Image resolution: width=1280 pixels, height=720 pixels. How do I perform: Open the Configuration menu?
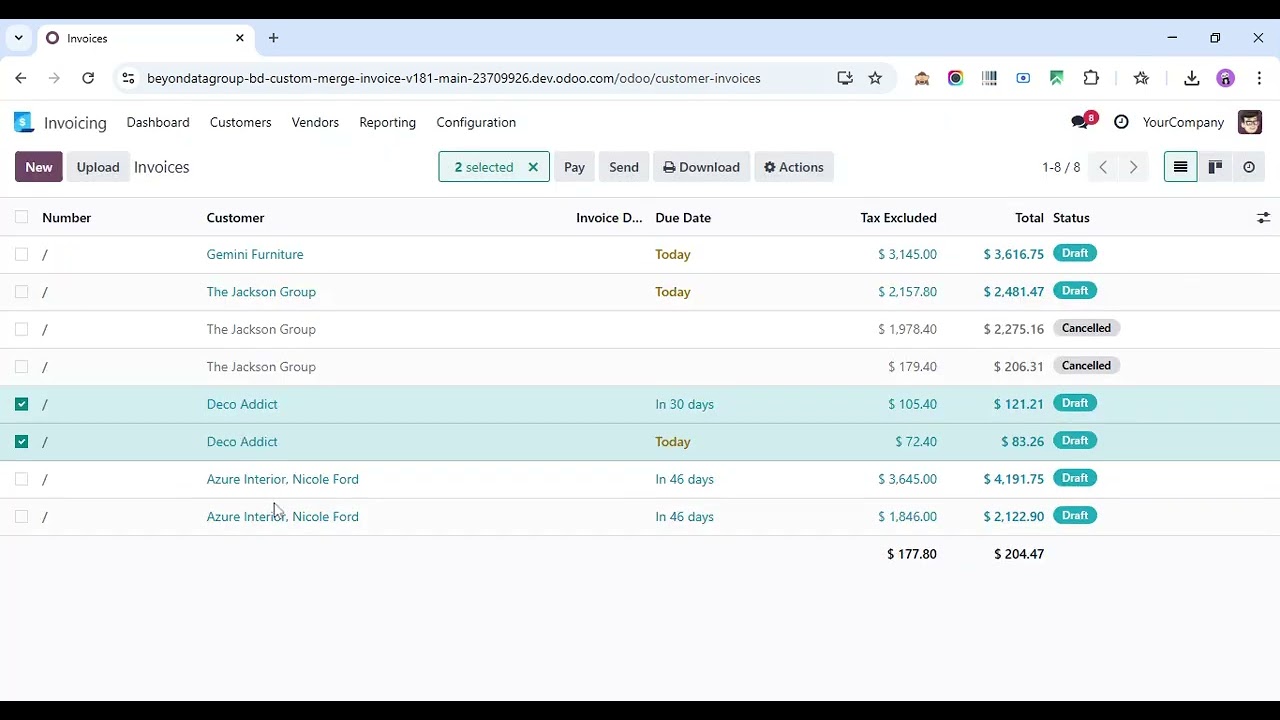click(476, 122)
